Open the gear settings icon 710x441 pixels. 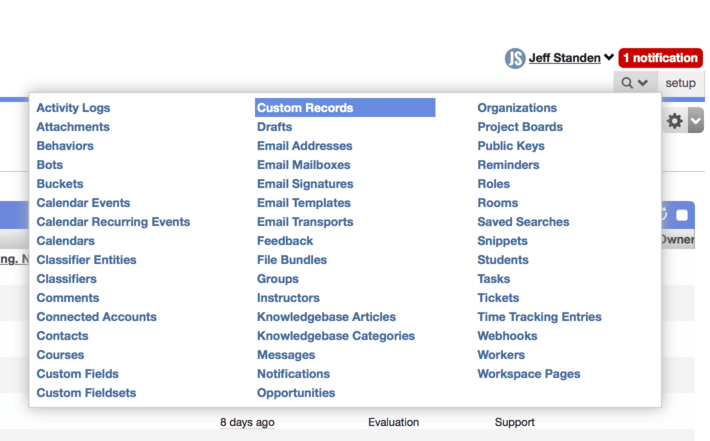(675, 121)
